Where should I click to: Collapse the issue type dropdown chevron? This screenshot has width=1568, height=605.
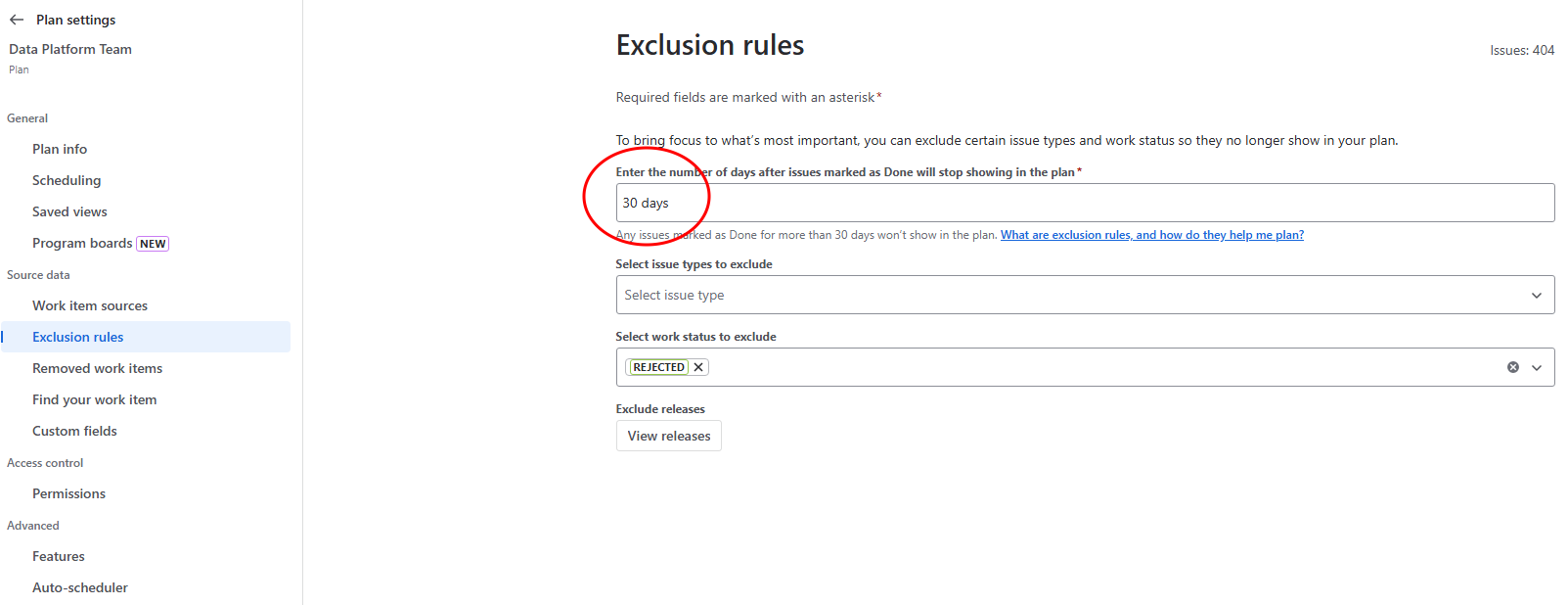tap(1537, 294)
